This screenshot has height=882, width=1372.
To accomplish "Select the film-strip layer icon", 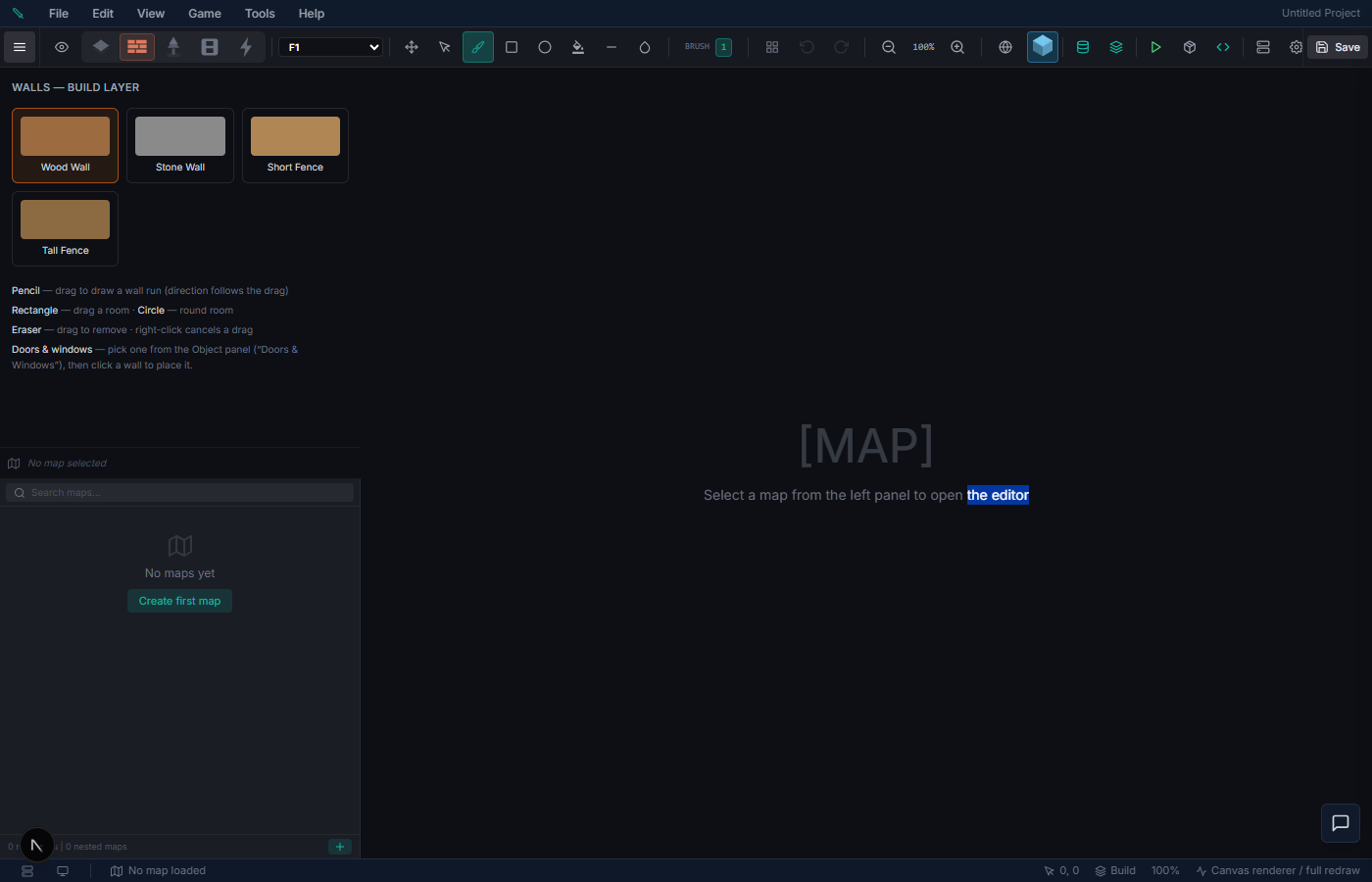I will [210, 47].
